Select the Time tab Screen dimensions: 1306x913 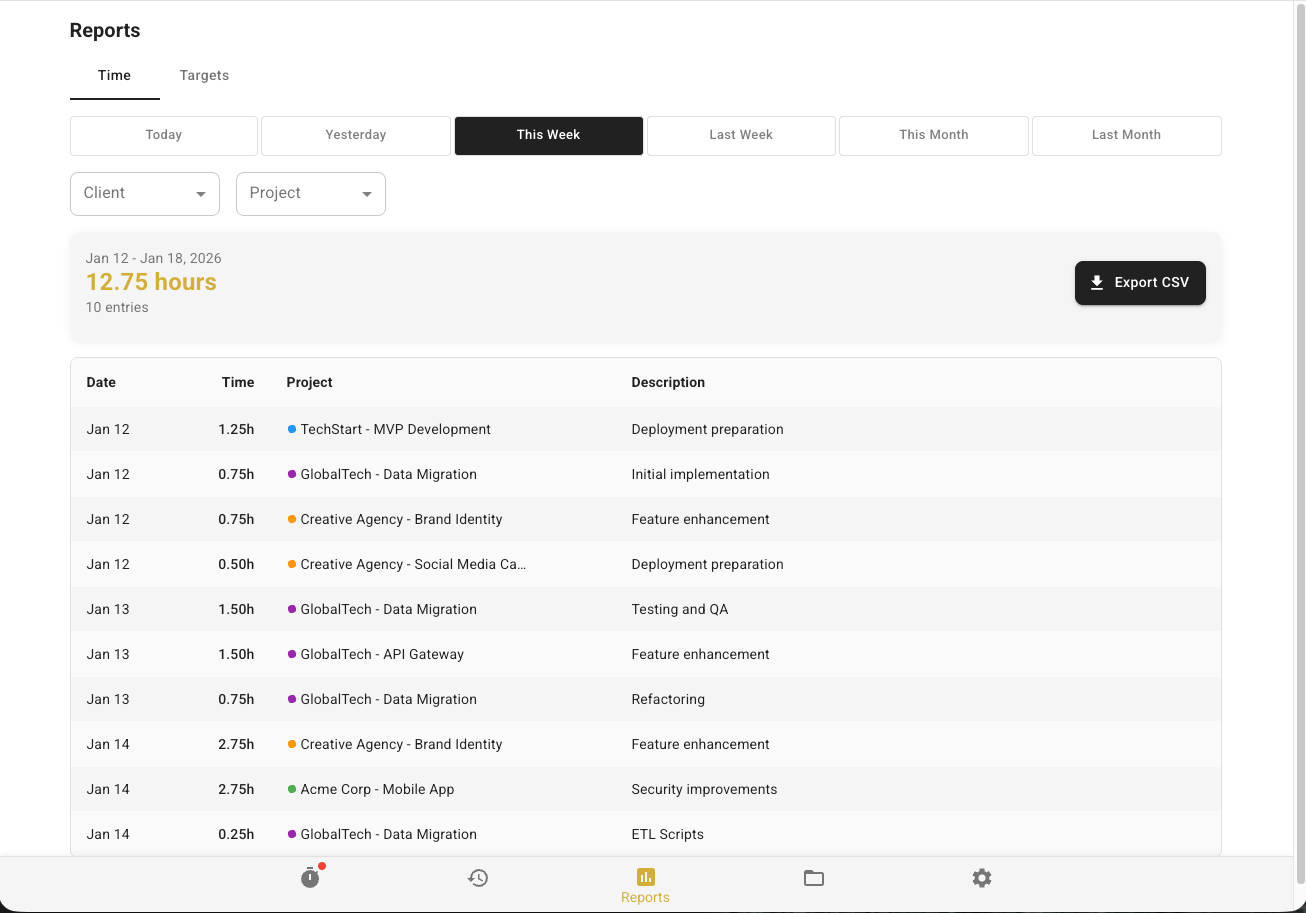(x=114, y=75)
